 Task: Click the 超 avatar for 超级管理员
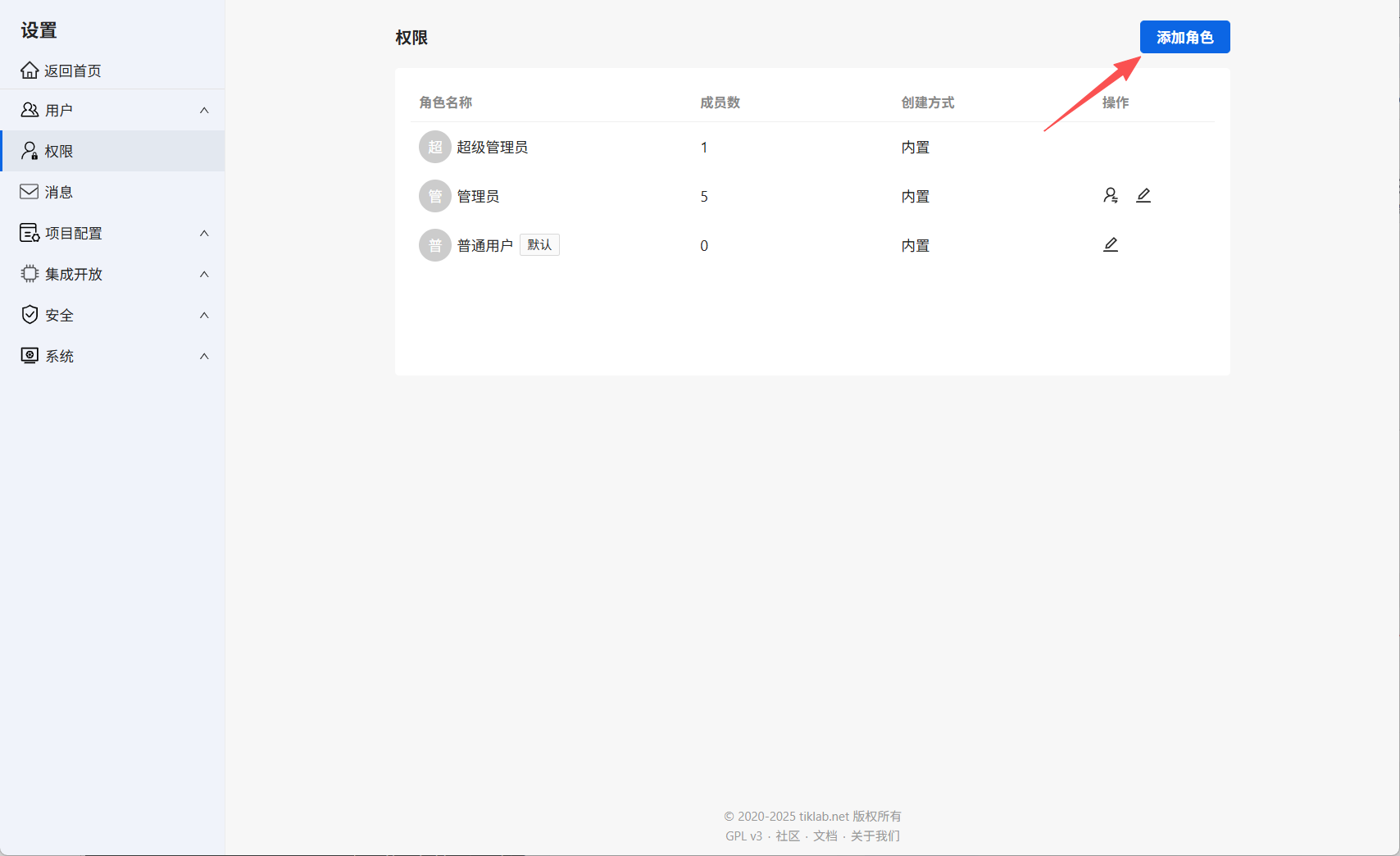tap(435, 147)
